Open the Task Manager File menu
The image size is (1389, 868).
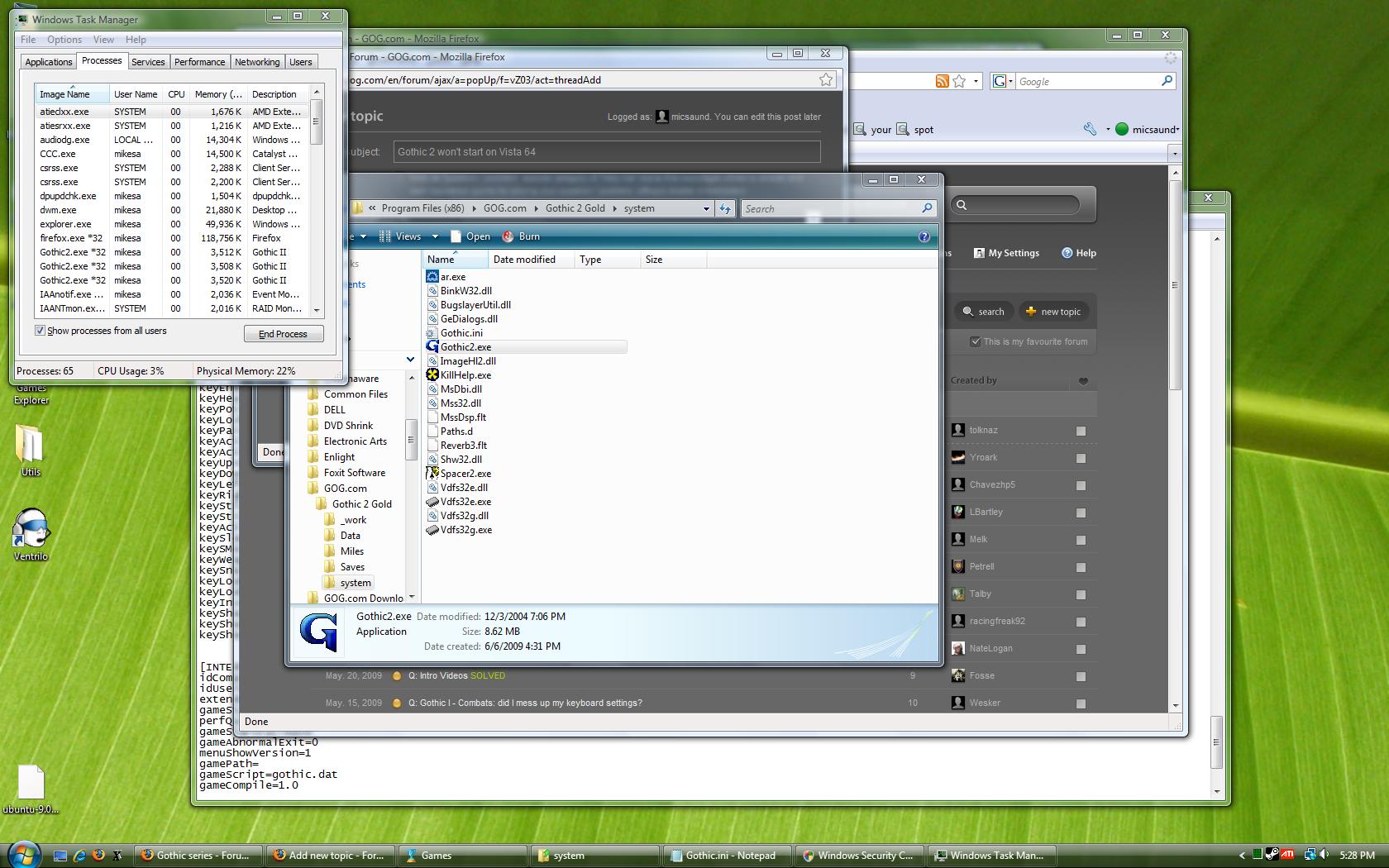[x=28, y=39]
